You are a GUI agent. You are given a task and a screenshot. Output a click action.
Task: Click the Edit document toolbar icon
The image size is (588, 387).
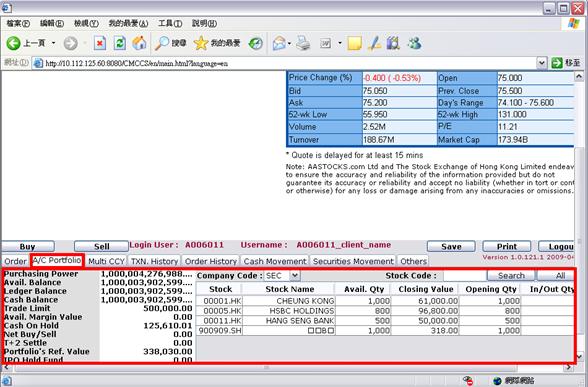(x=325, y=44)
